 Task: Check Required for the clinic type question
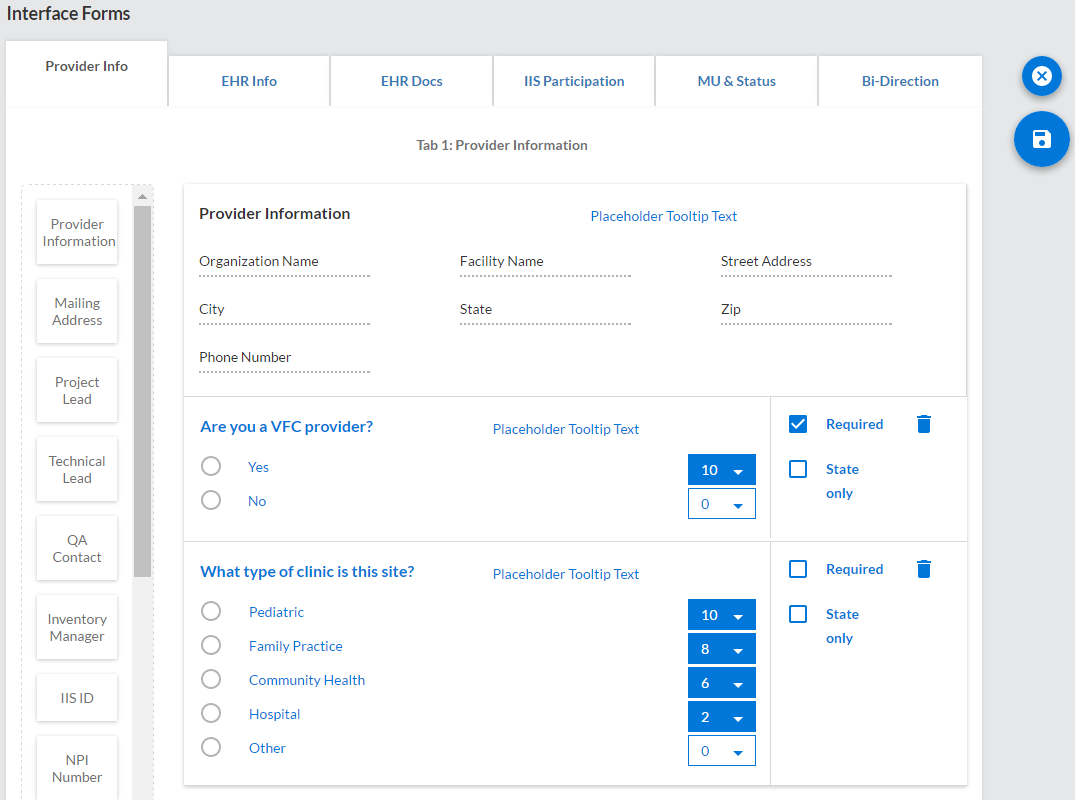tap(798, 569)
